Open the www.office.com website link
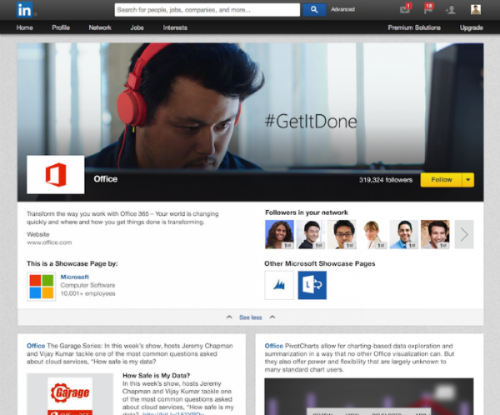Viewport: 500px width, 415px height. coord(49,242)
